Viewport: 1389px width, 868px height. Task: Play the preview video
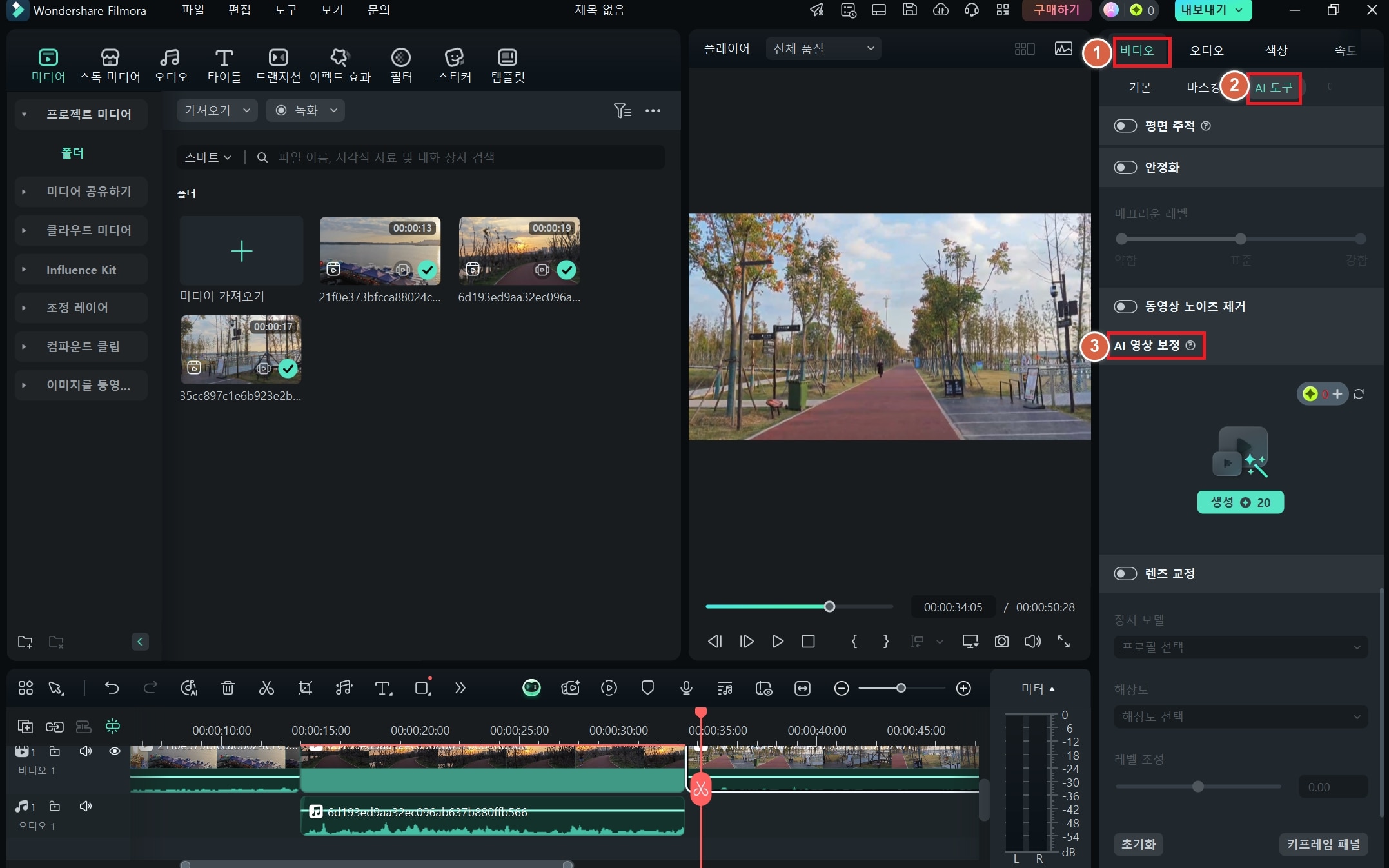coord(778,641)
